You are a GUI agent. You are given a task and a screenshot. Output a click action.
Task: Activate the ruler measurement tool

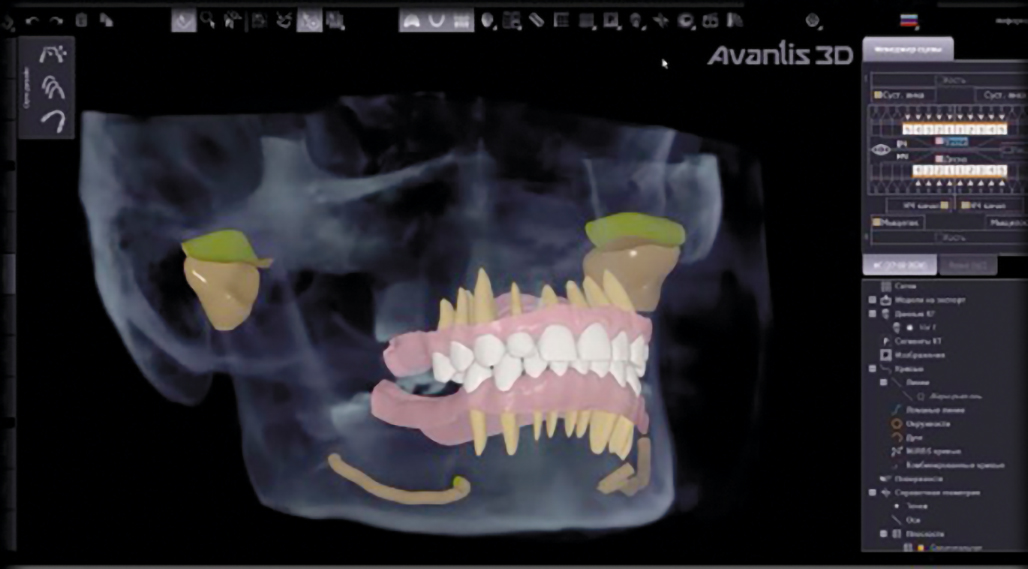pyautogui.click(x=536, y=20)
